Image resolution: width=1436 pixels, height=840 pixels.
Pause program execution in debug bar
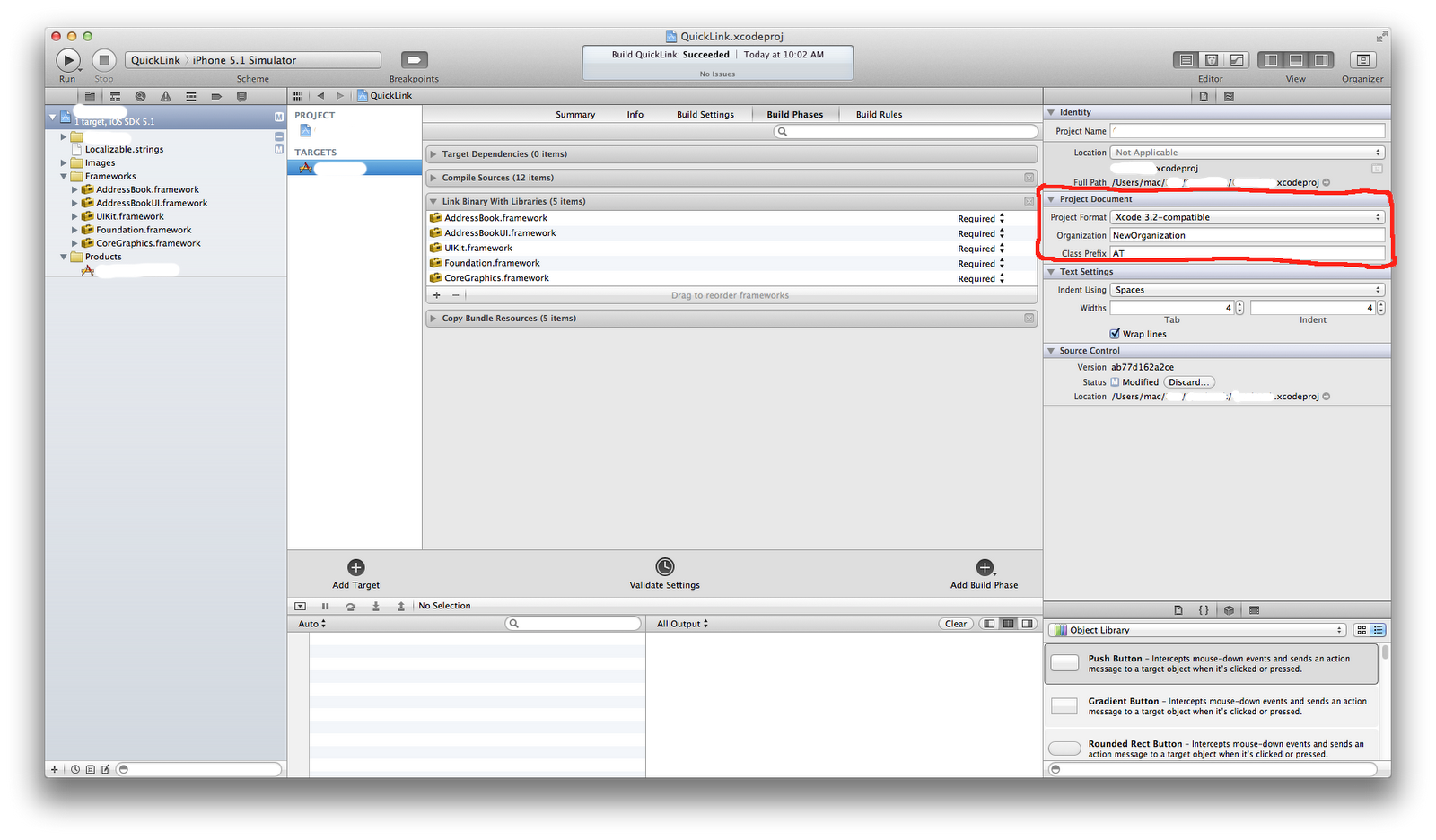pyautogui.click(x=325, y=607)
